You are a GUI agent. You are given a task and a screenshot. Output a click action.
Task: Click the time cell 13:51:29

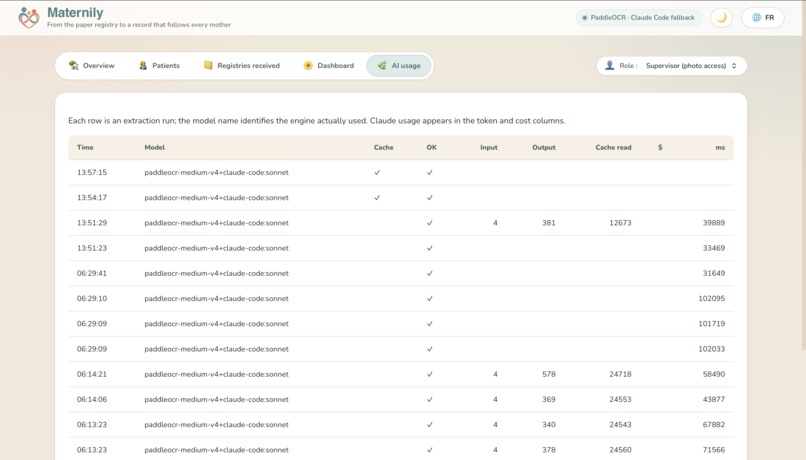click(92, 223)
